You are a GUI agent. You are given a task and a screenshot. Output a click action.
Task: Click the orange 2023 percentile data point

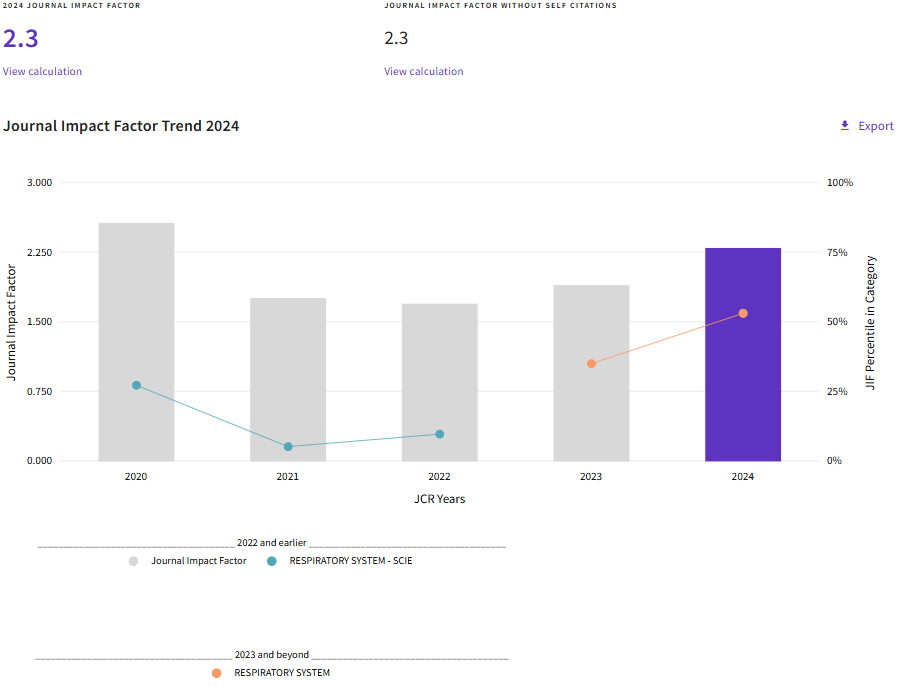591,363
